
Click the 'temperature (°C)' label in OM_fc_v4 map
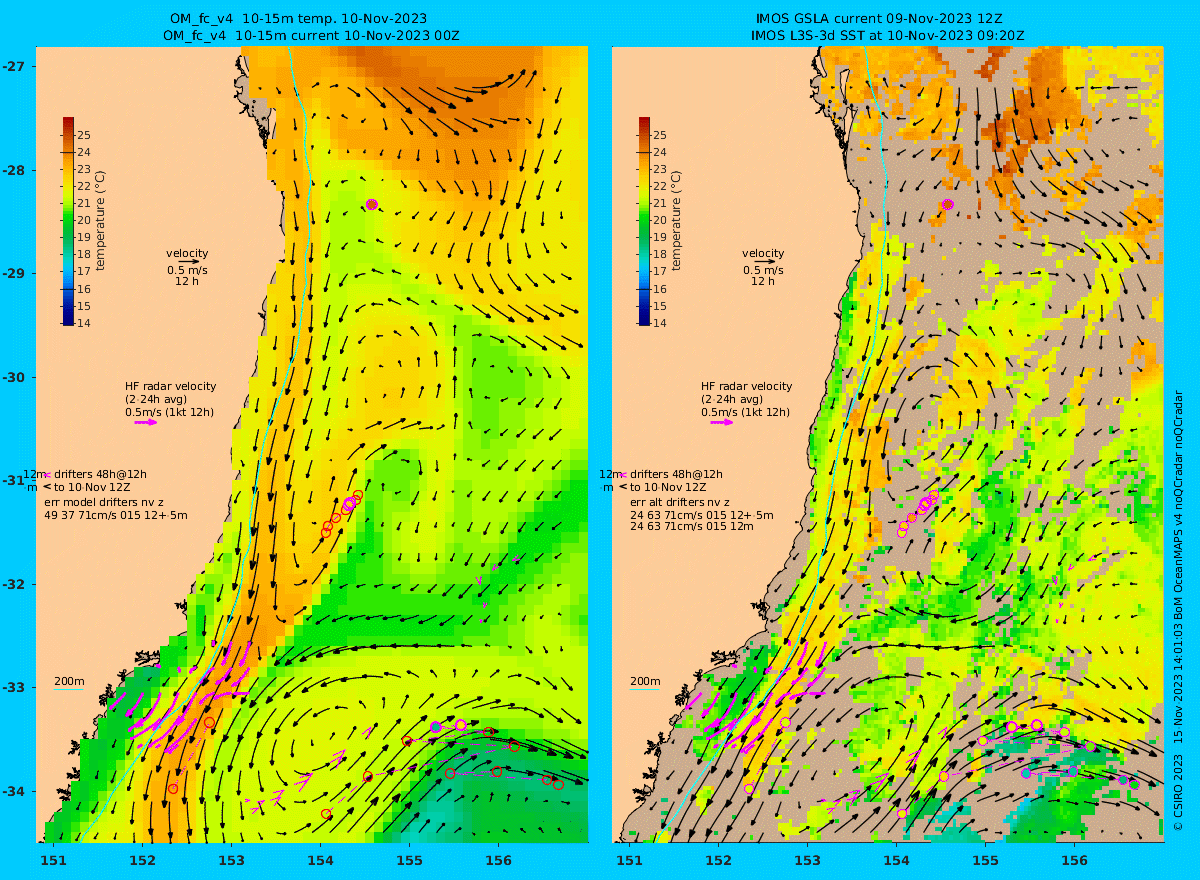point(101,220)
